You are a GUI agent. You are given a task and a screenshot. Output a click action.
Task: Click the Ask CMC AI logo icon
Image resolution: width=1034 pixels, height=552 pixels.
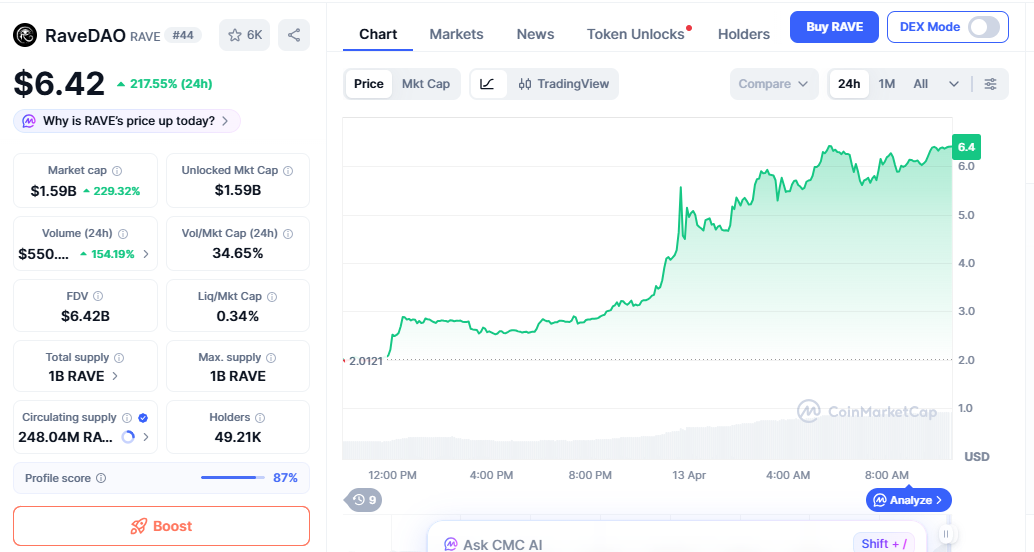[450, 545]
